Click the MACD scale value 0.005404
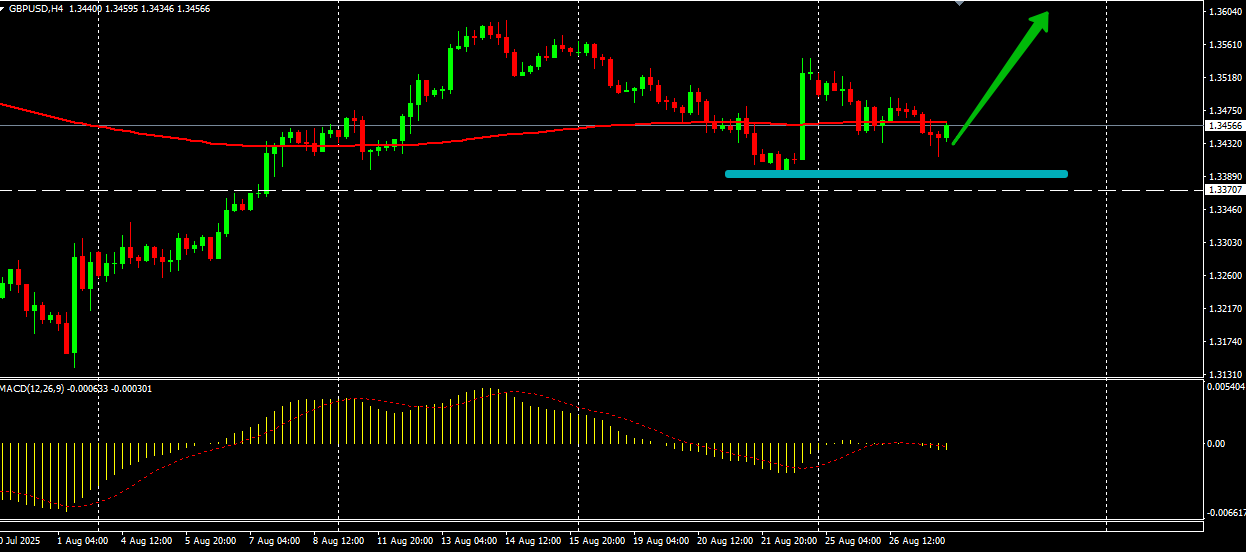The height and width of the screenshot is (552, 1246). 1225,386
